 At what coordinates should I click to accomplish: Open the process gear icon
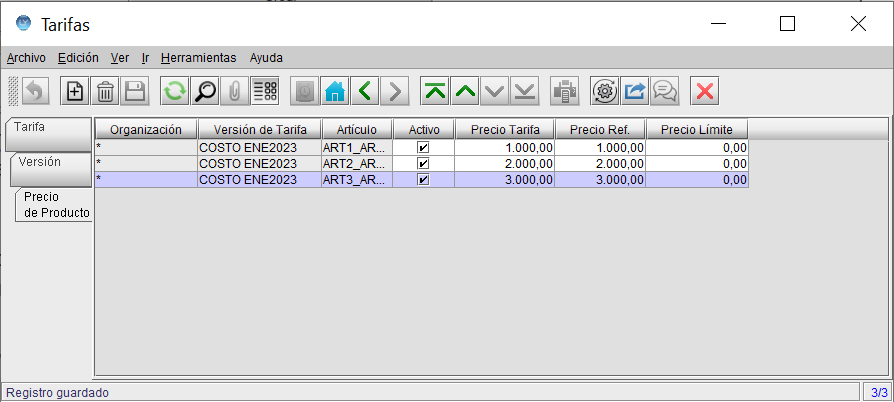tap(605, 91)
